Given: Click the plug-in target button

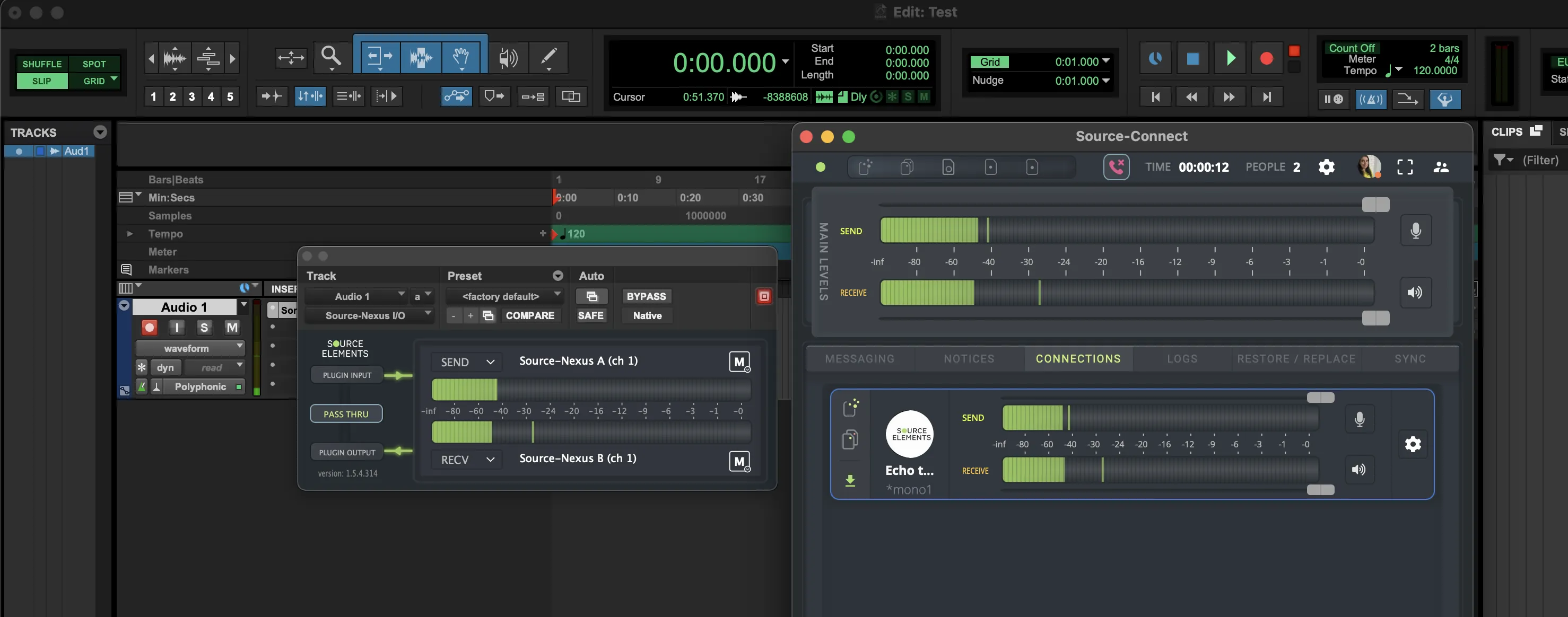Looking at the screenshot, I should [x=764, y=296].
